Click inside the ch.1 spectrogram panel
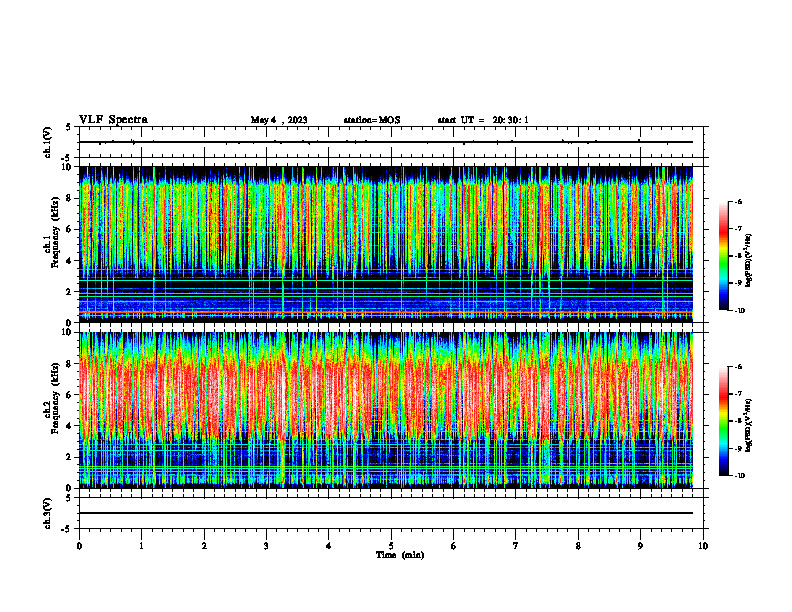The image size is (792, 612). (x=386, y=244)
